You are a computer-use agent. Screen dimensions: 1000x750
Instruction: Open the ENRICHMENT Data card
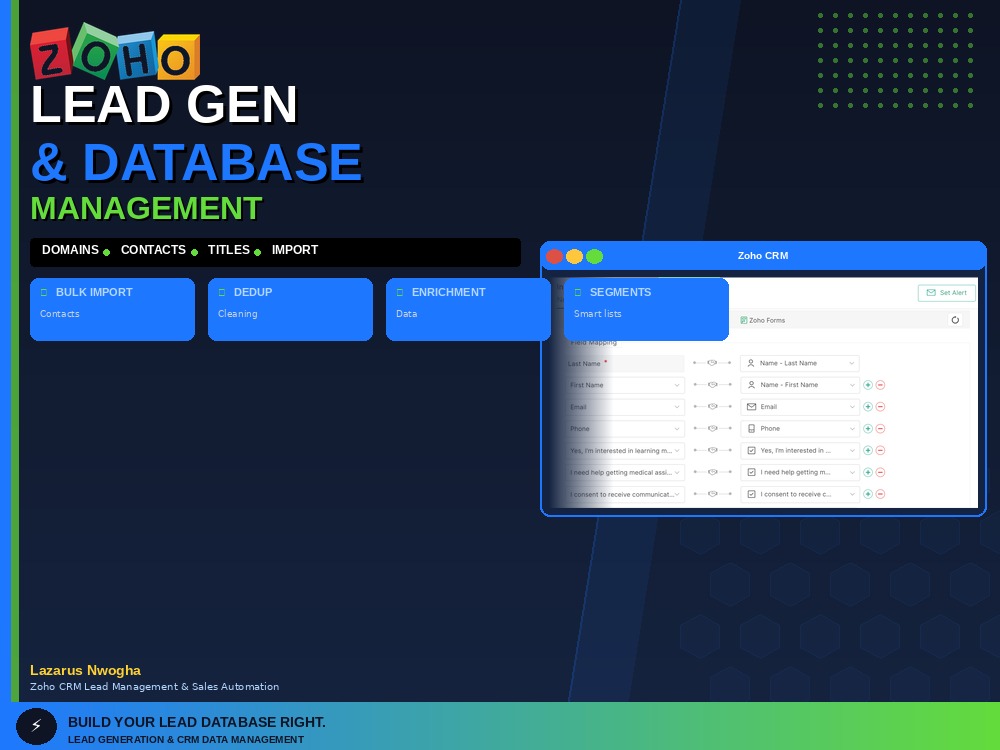click(468, 309)
